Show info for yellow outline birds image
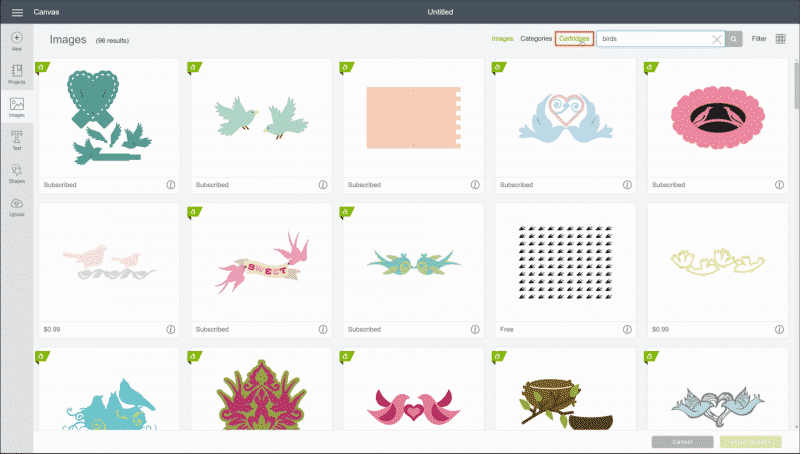This screenshot has width=800, height=454. (779, 330)
